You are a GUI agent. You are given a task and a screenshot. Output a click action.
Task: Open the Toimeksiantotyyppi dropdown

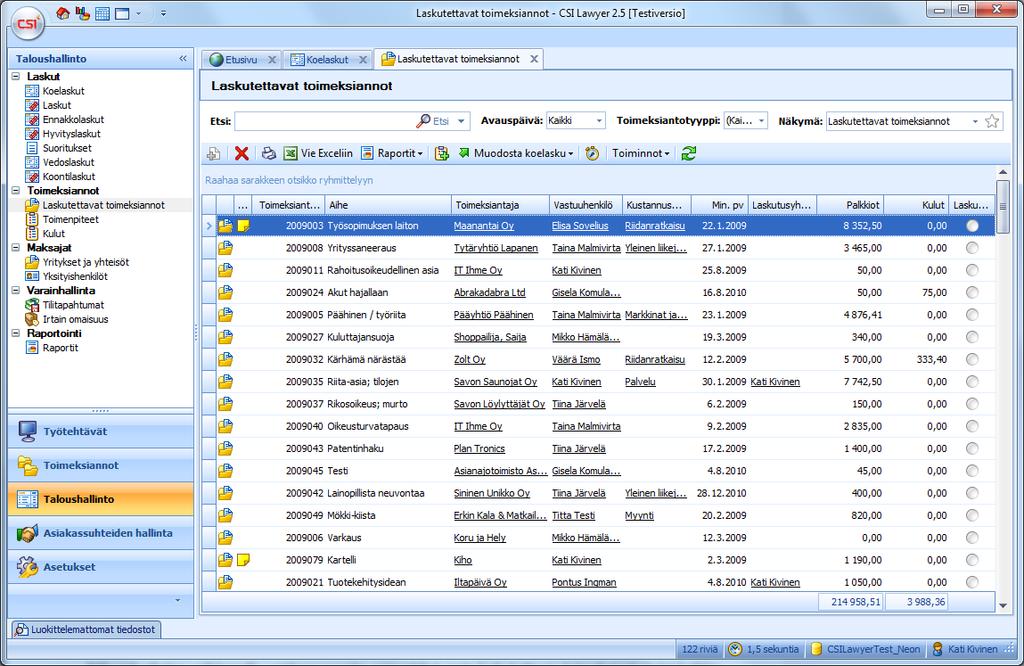[761, 121]
